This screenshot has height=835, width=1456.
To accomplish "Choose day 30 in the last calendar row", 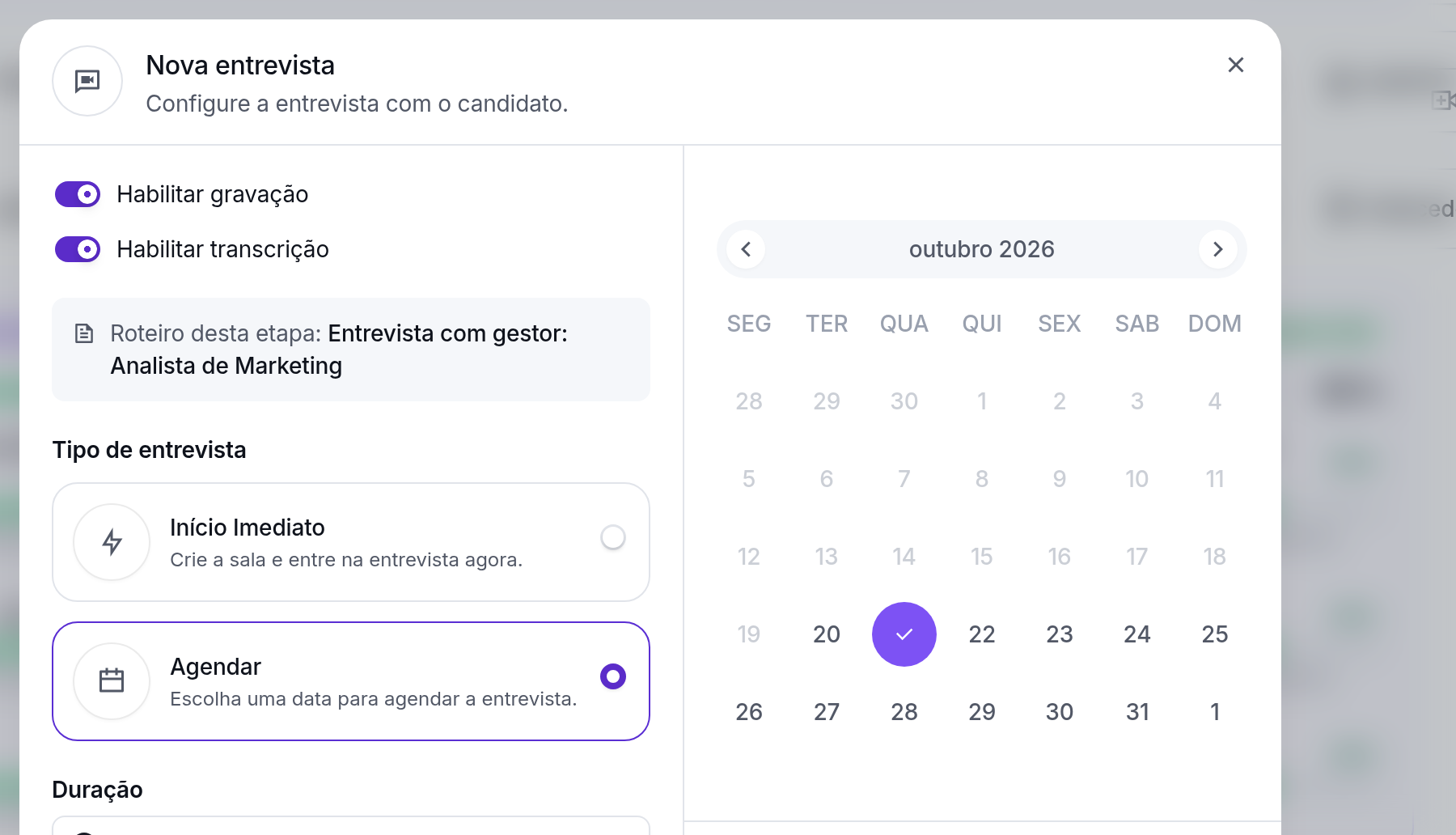I will click(1060, 712).
